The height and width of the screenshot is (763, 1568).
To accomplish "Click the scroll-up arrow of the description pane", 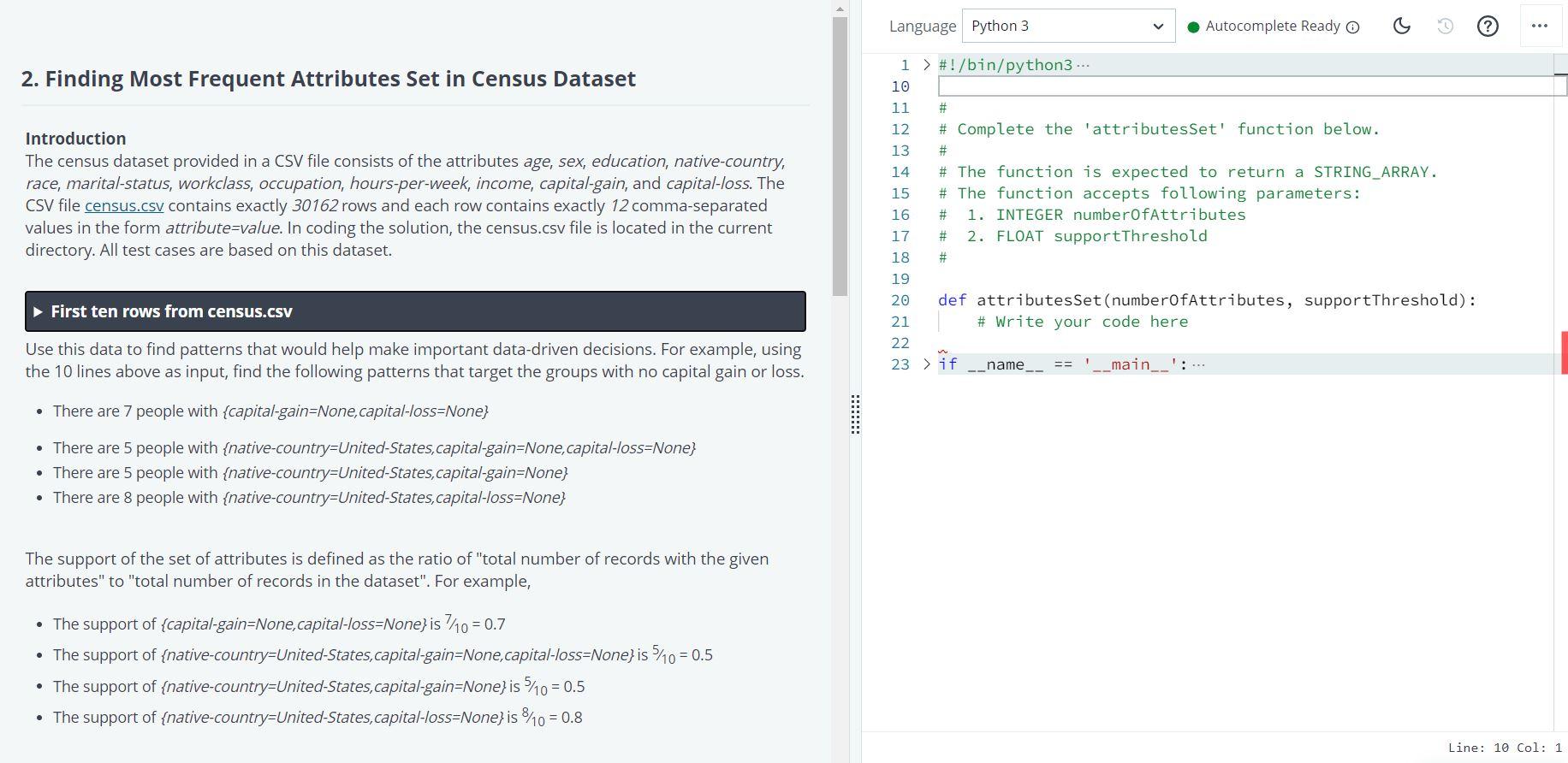I will [x=840, y=9].
